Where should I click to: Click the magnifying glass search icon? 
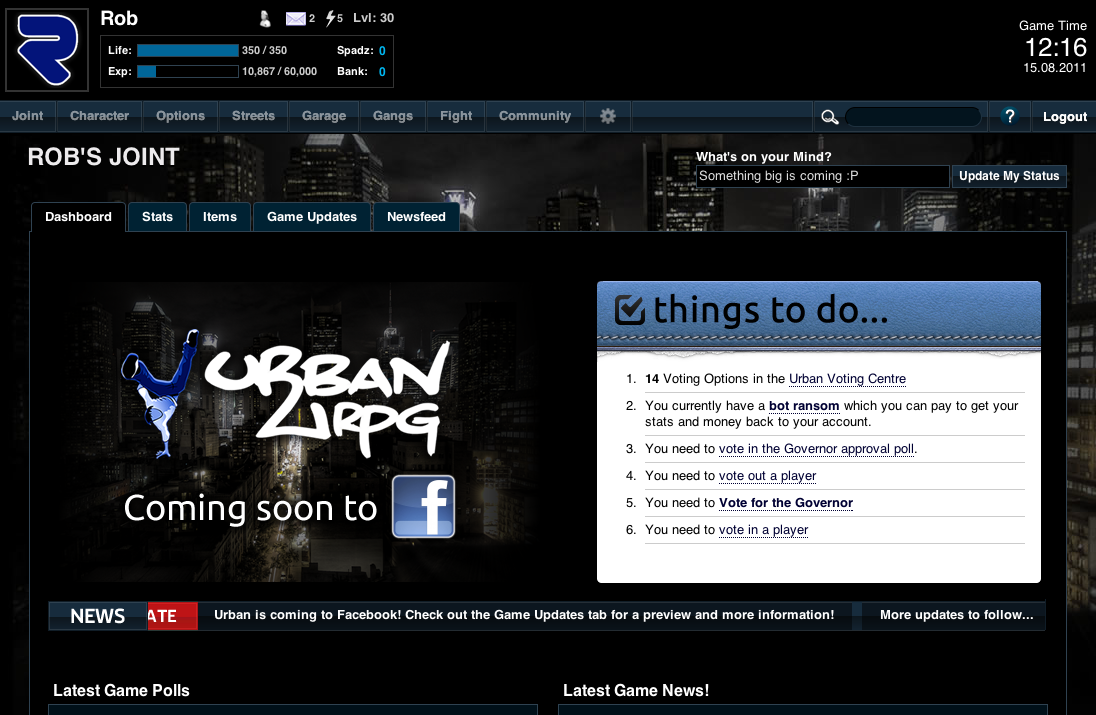[829, 117]
